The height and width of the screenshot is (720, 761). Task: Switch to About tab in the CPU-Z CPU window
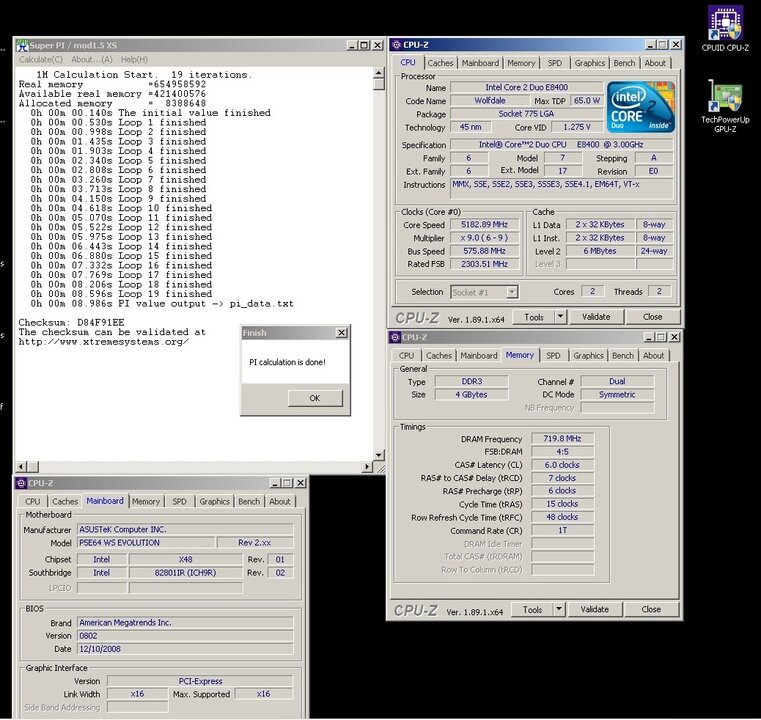pos(655,63)
